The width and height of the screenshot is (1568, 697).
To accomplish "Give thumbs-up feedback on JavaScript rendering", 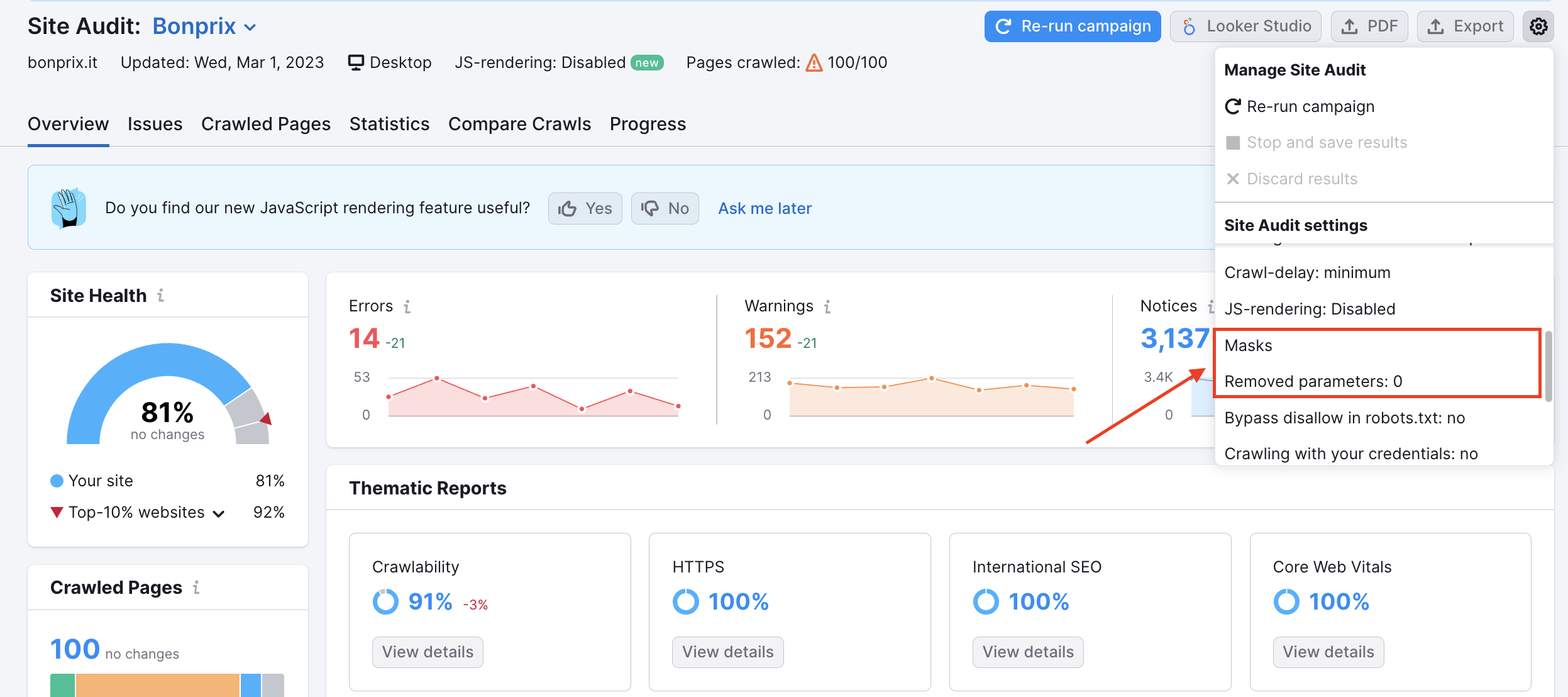I will pyautogui.click(x=584, y=208).
